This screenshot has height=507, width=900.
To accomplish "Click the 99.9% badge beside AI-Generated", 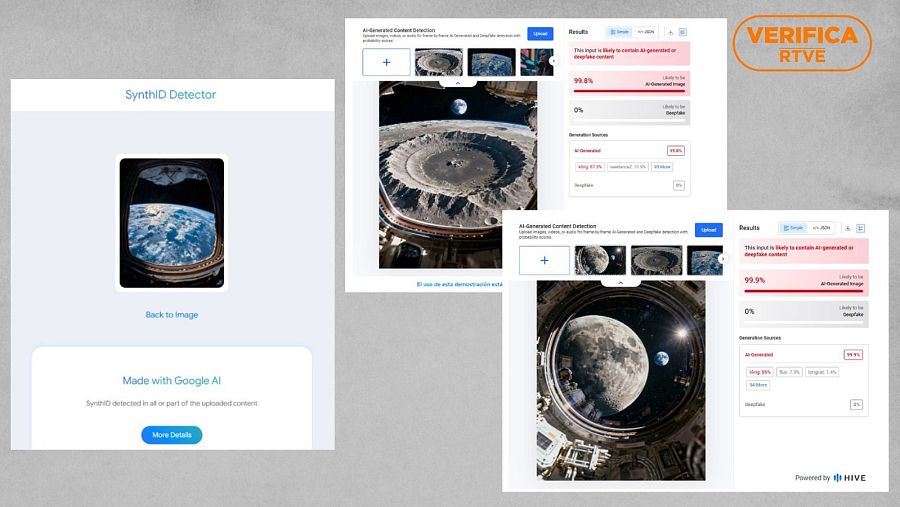I will pos(853,355).
